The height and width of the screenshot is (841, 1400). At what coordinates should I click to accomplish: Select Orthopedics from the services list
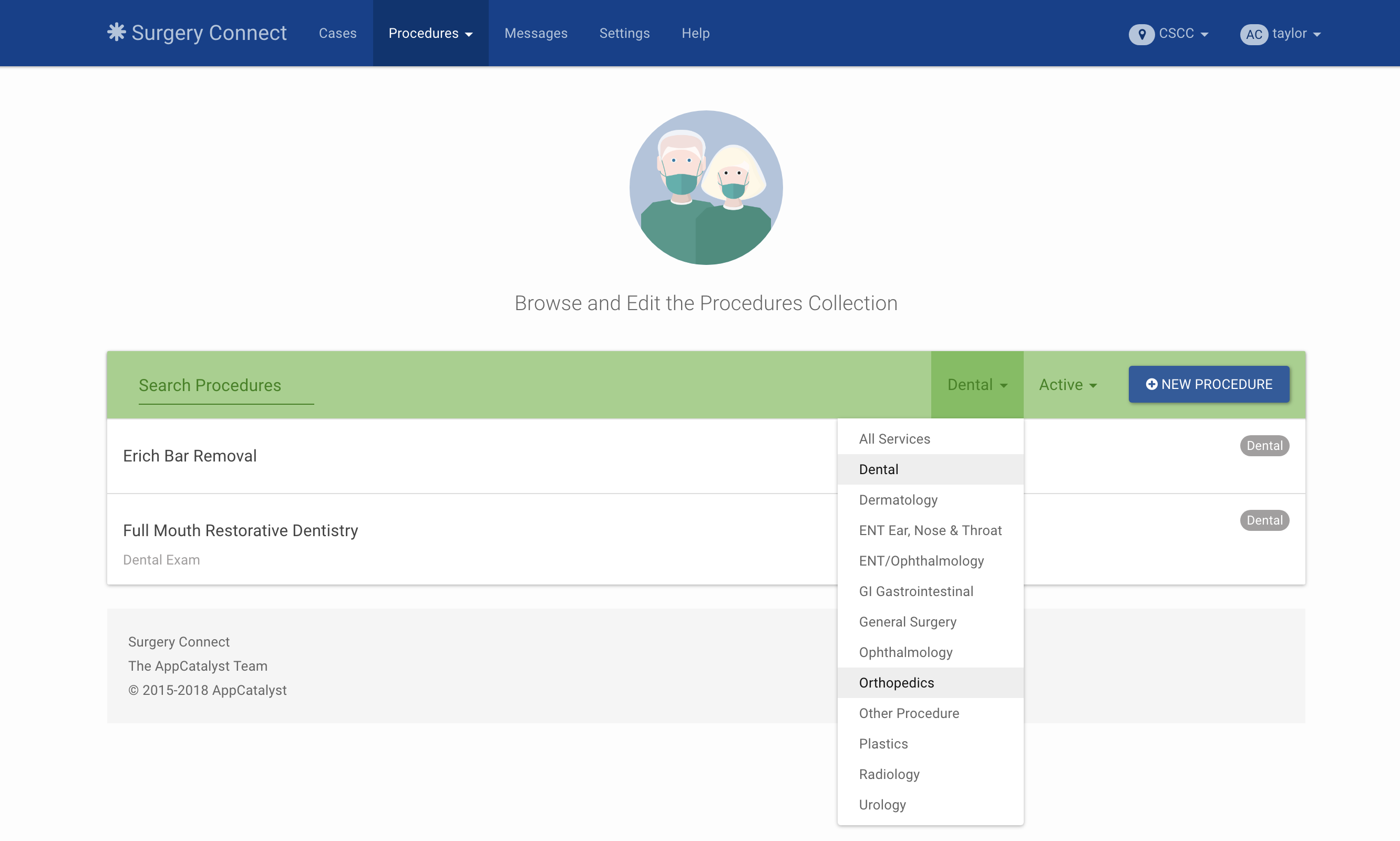(x=897, y=682)
